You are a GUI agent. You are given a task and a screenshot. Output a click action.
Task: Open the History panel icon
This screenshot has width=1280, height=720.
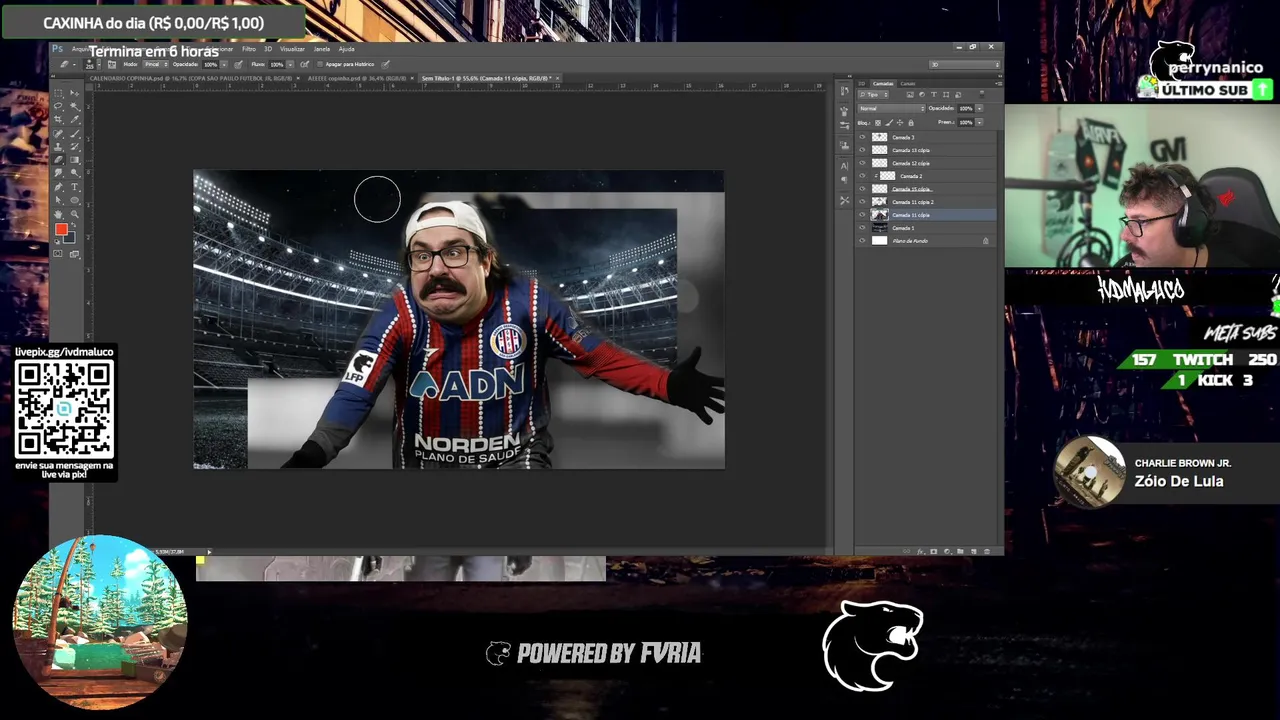pos(844,91)
